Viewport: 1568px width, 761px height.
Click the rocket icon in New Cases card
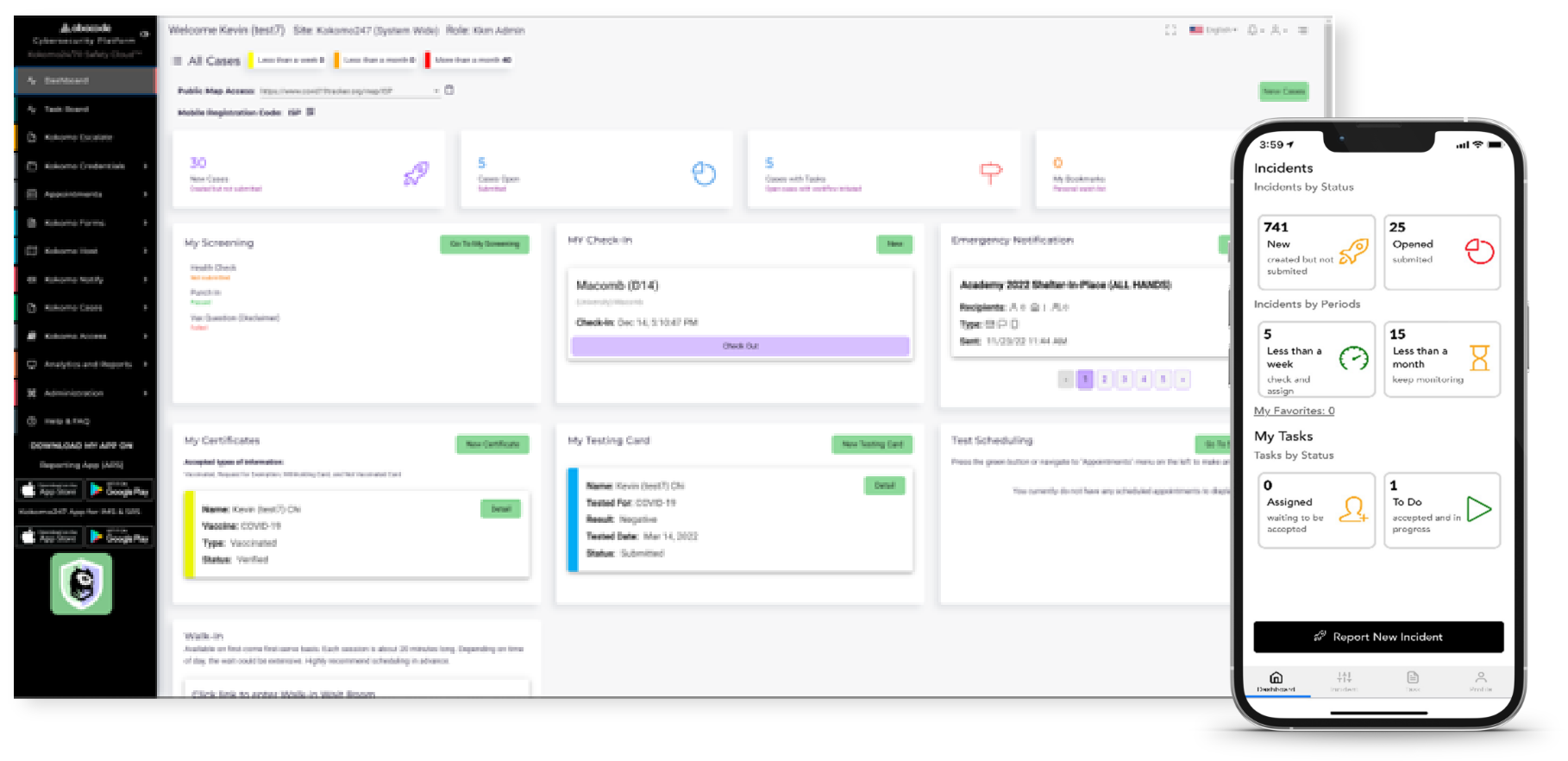[416, 173]
